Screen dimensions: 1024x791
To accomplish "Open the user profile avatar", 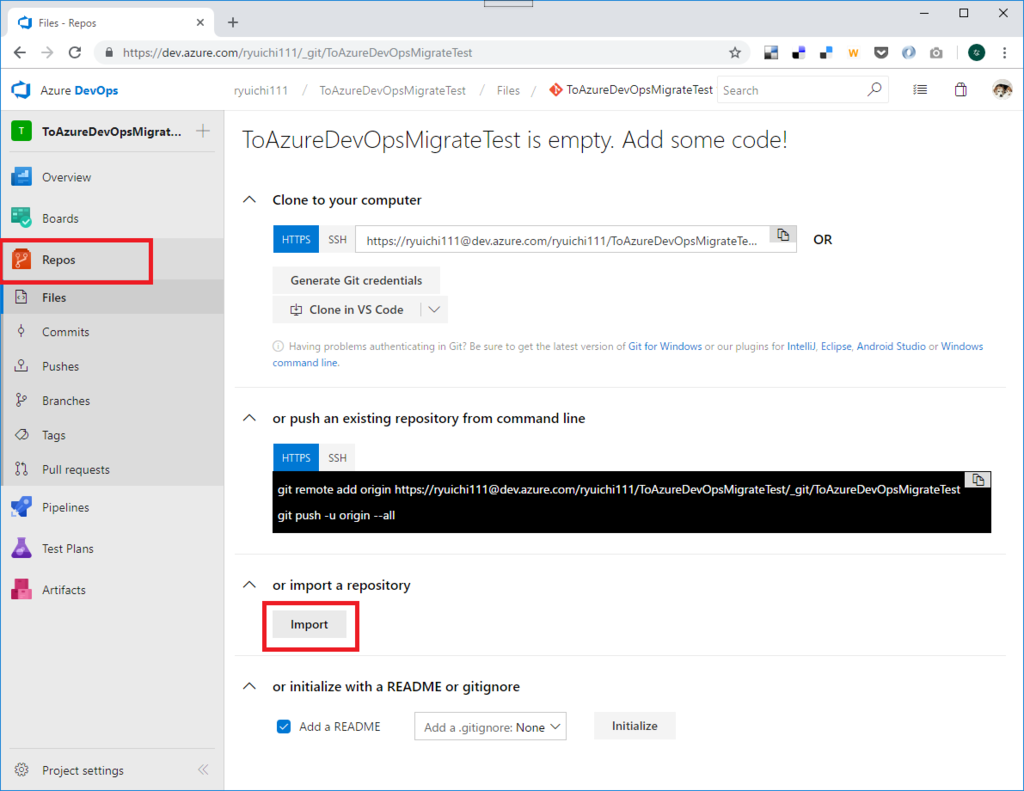I will tap(1002, 89).
